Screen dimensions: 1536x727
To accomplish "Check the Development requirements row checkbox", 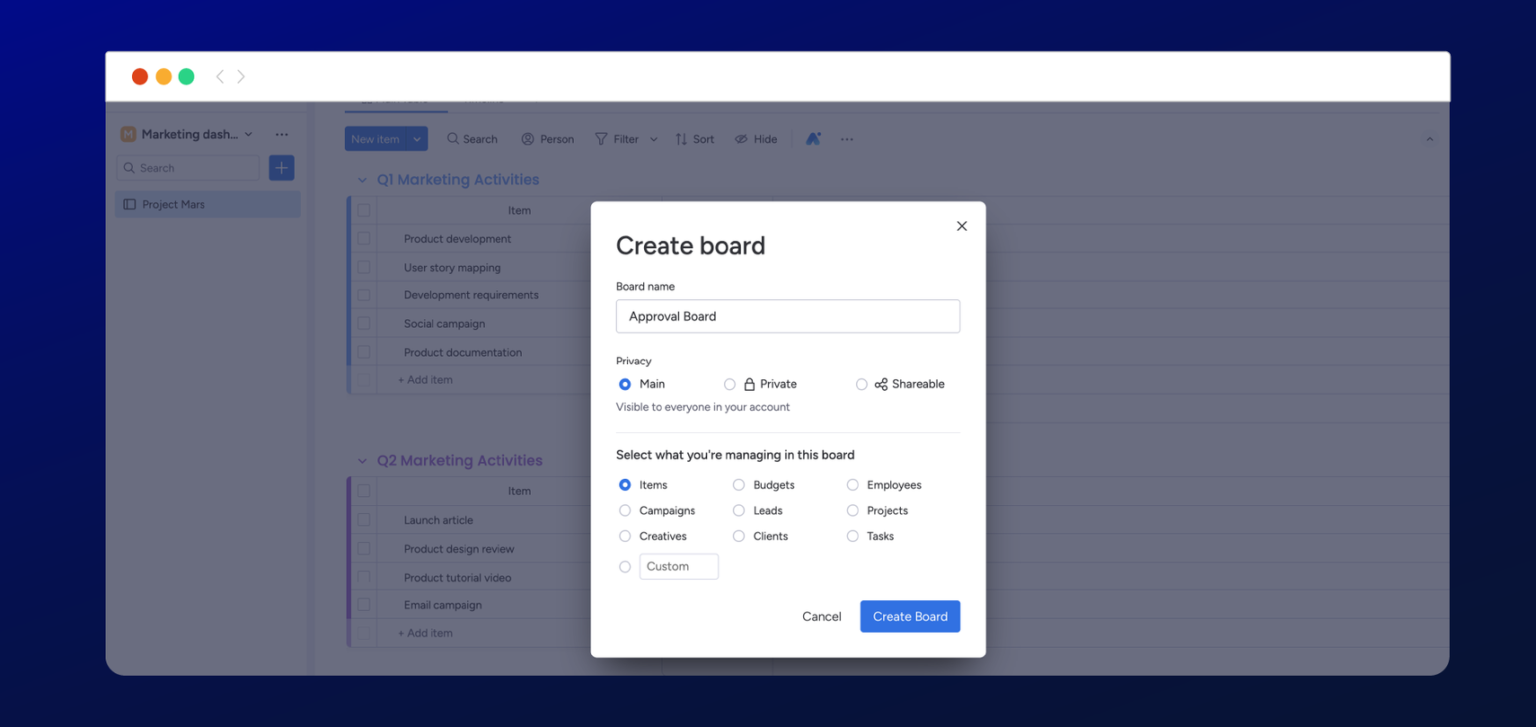I will [364, 295].
